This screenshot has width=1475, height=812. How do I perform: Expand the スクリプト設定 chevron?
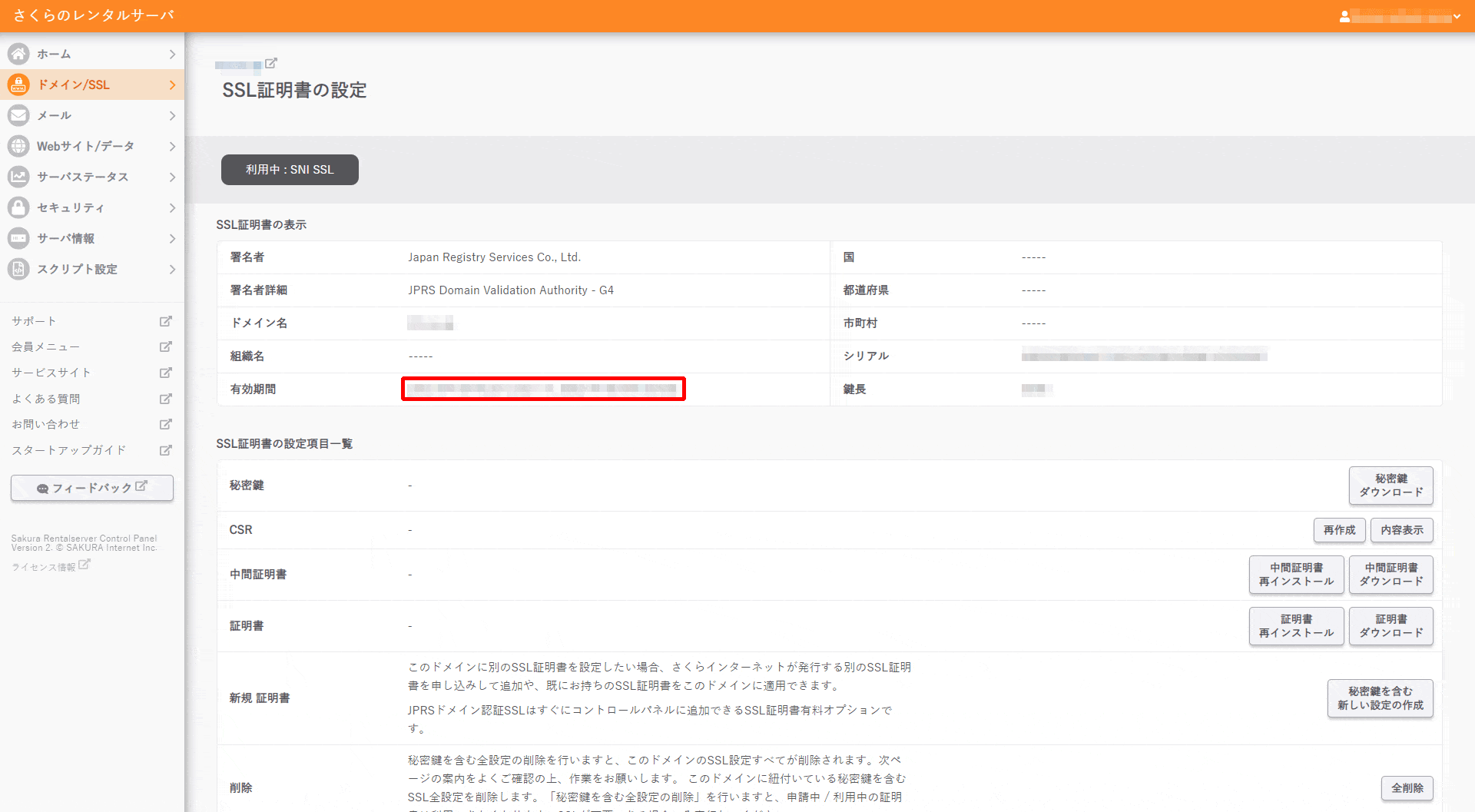pyautogui.click(x=172, y=269)
